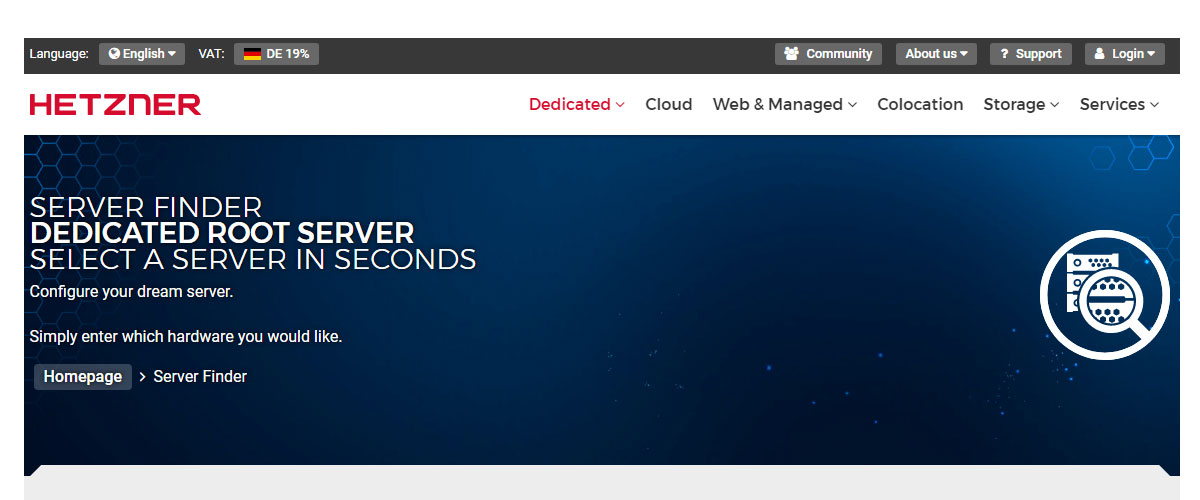Click the 'Language:' label
The height and width of the screenshot is (500, 1200).
tap(59, 54)
